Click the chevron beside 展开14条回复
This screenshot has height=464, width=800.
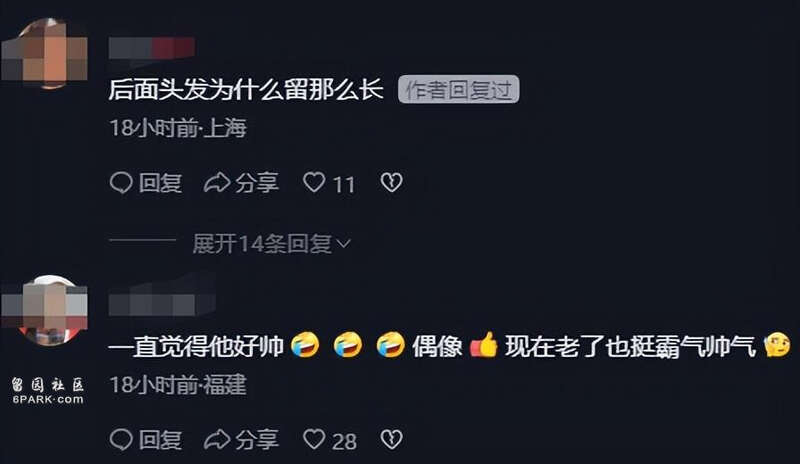click(344, 244)
